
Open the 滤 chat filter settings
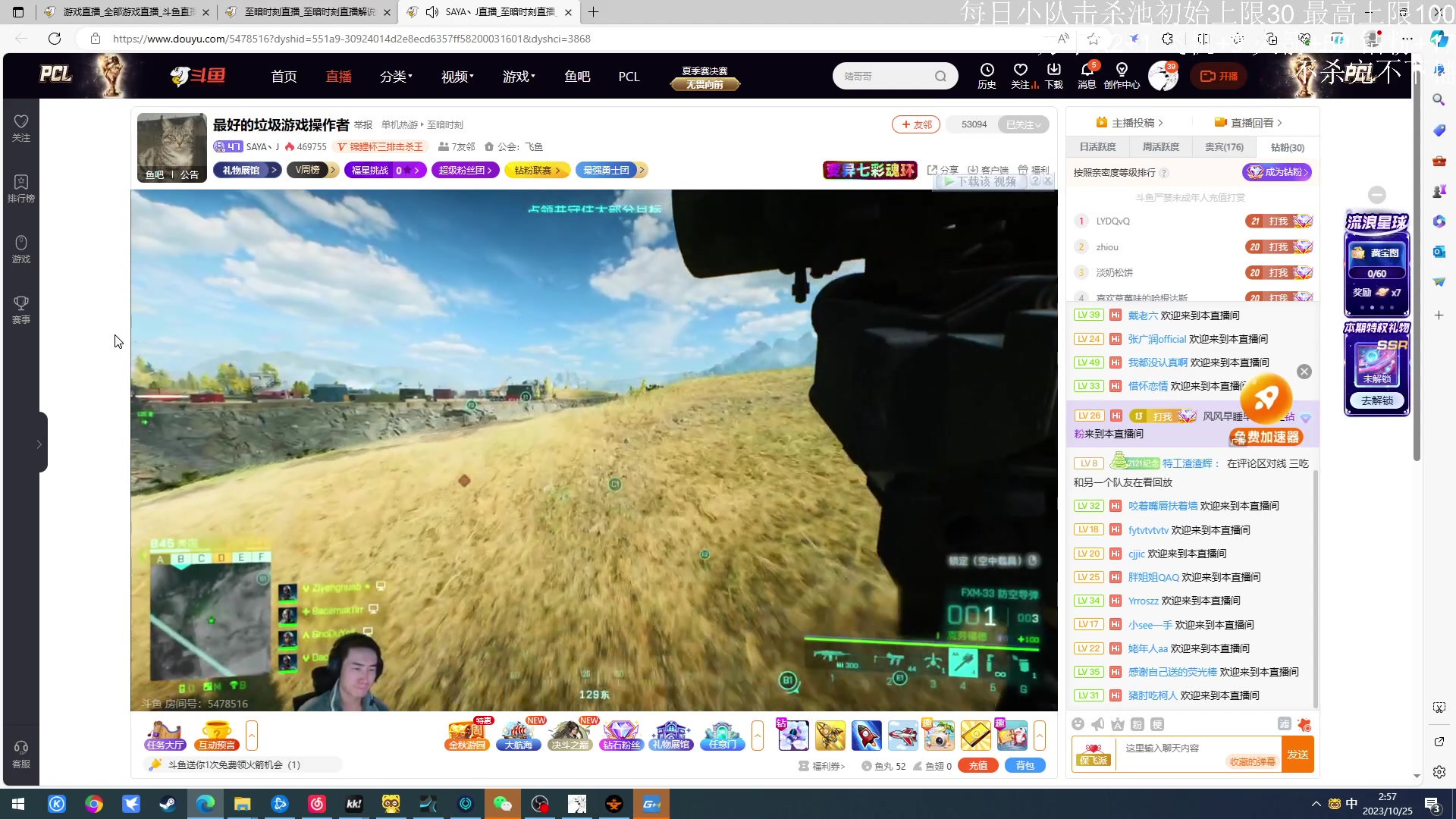pos(1284,724)
